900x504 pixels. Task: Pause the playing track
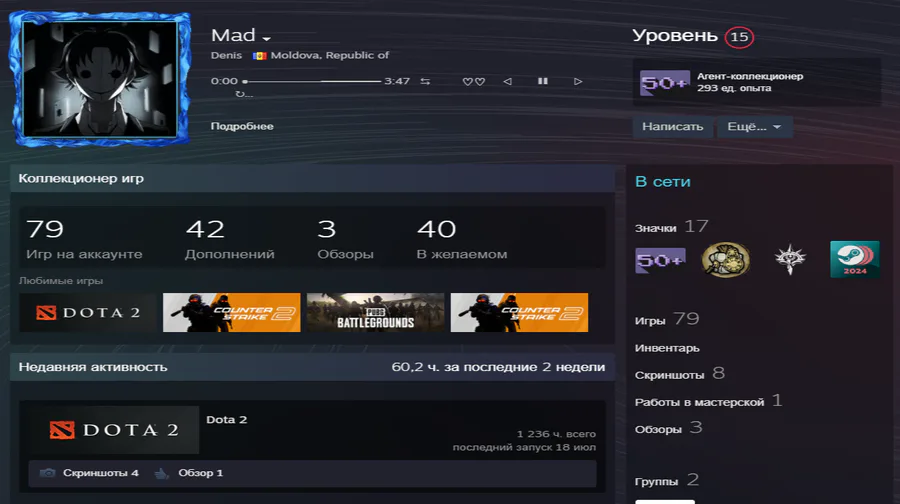click(542, 82)
